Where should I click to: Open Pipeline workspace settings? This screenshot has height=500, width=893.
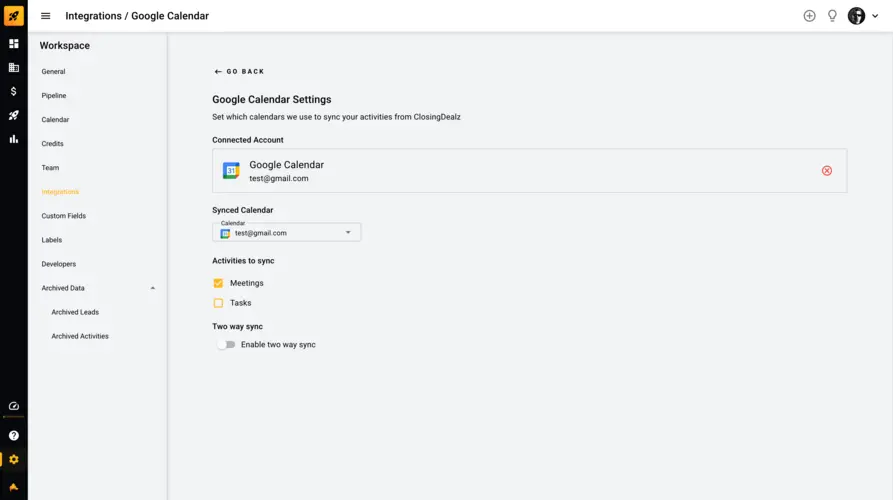(x=54, y=96)
